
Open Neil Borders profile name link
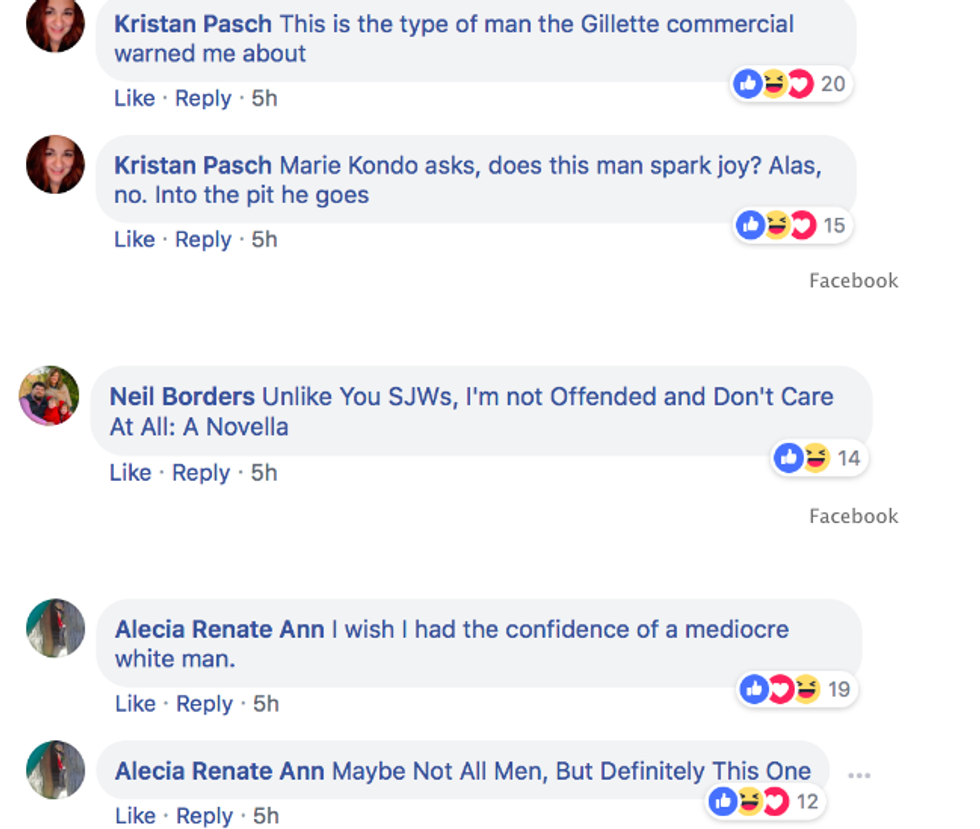click(182, 396)
